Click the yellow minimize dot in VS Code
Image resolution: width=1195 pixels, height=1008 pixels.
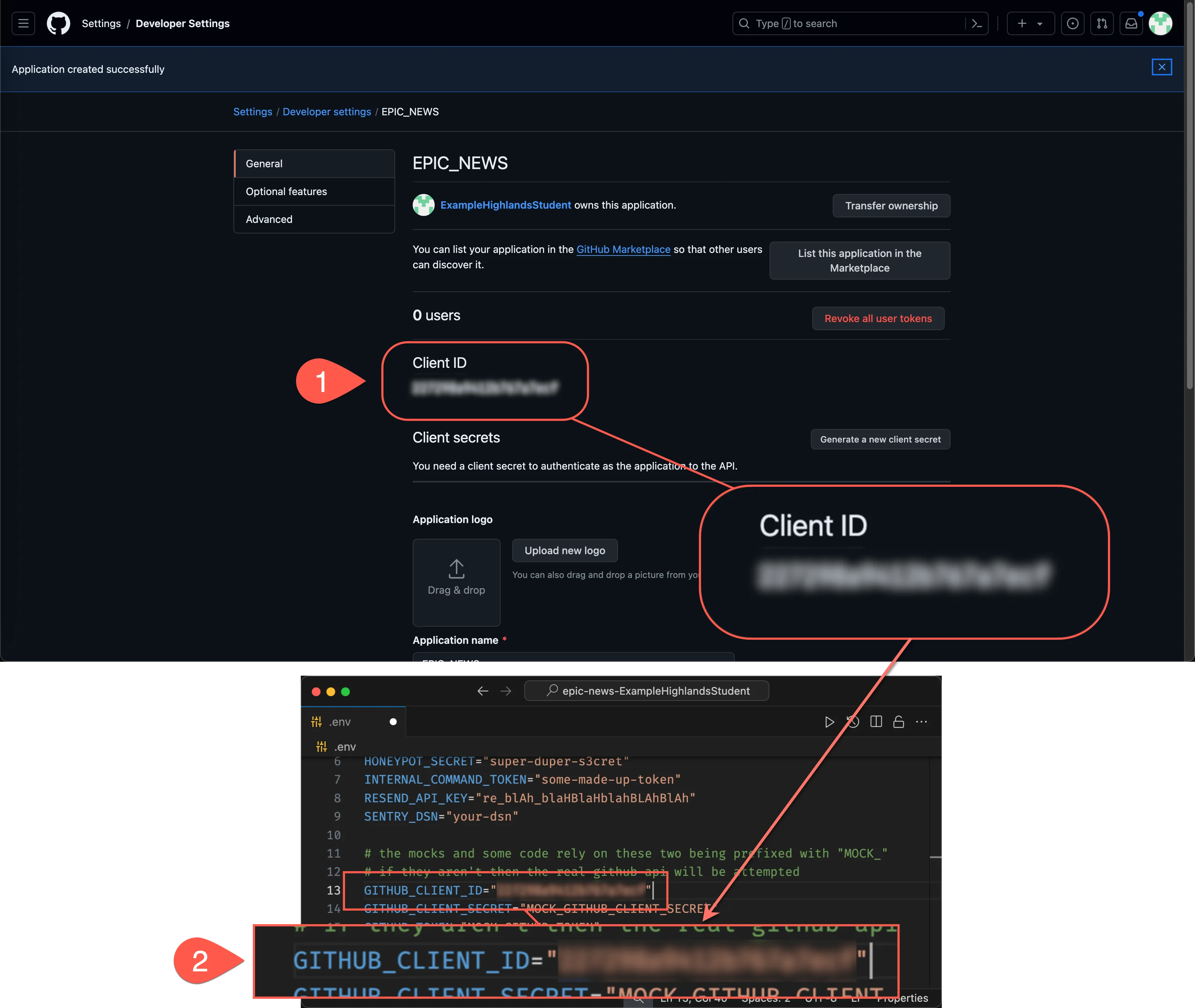(x=331, y=691)
